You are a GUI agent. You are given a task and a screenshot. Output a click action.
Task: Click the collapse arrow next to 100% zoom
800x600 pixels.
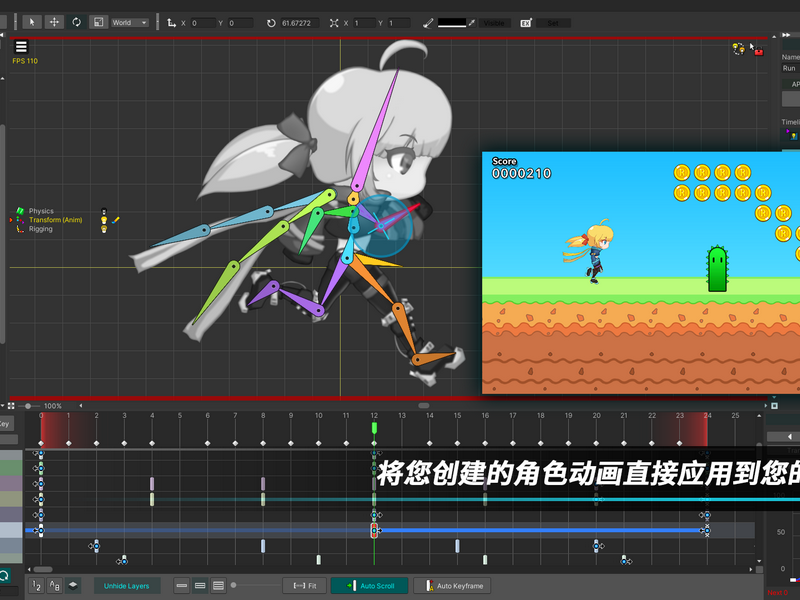[x=81, y=406]
